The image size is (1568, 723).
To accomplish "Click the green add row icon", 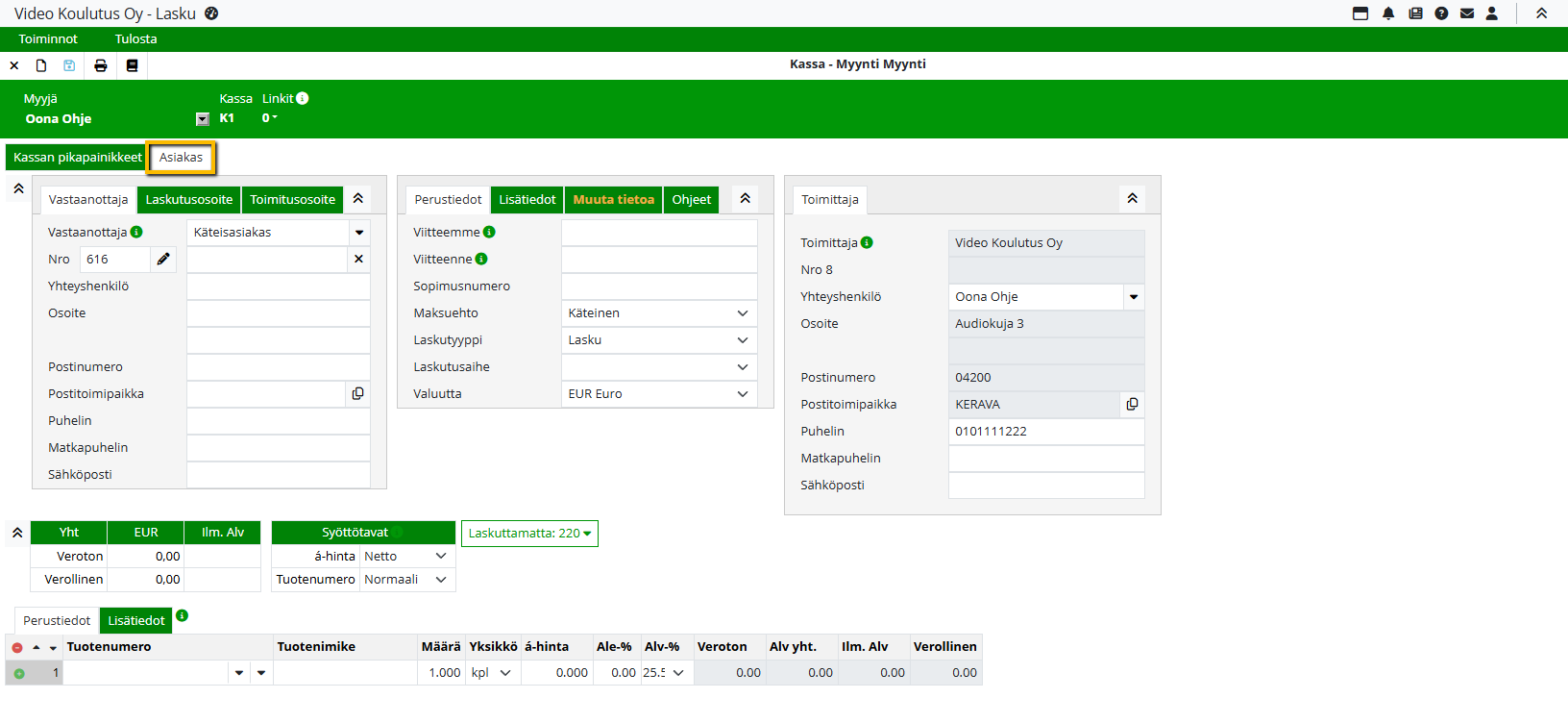I will pyautogui.click(x=18, y=673).
